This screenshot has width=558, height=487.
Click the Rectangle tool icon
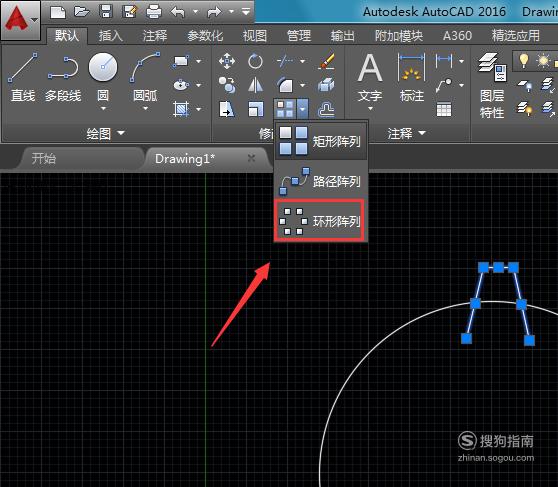(x=181, y=61)
